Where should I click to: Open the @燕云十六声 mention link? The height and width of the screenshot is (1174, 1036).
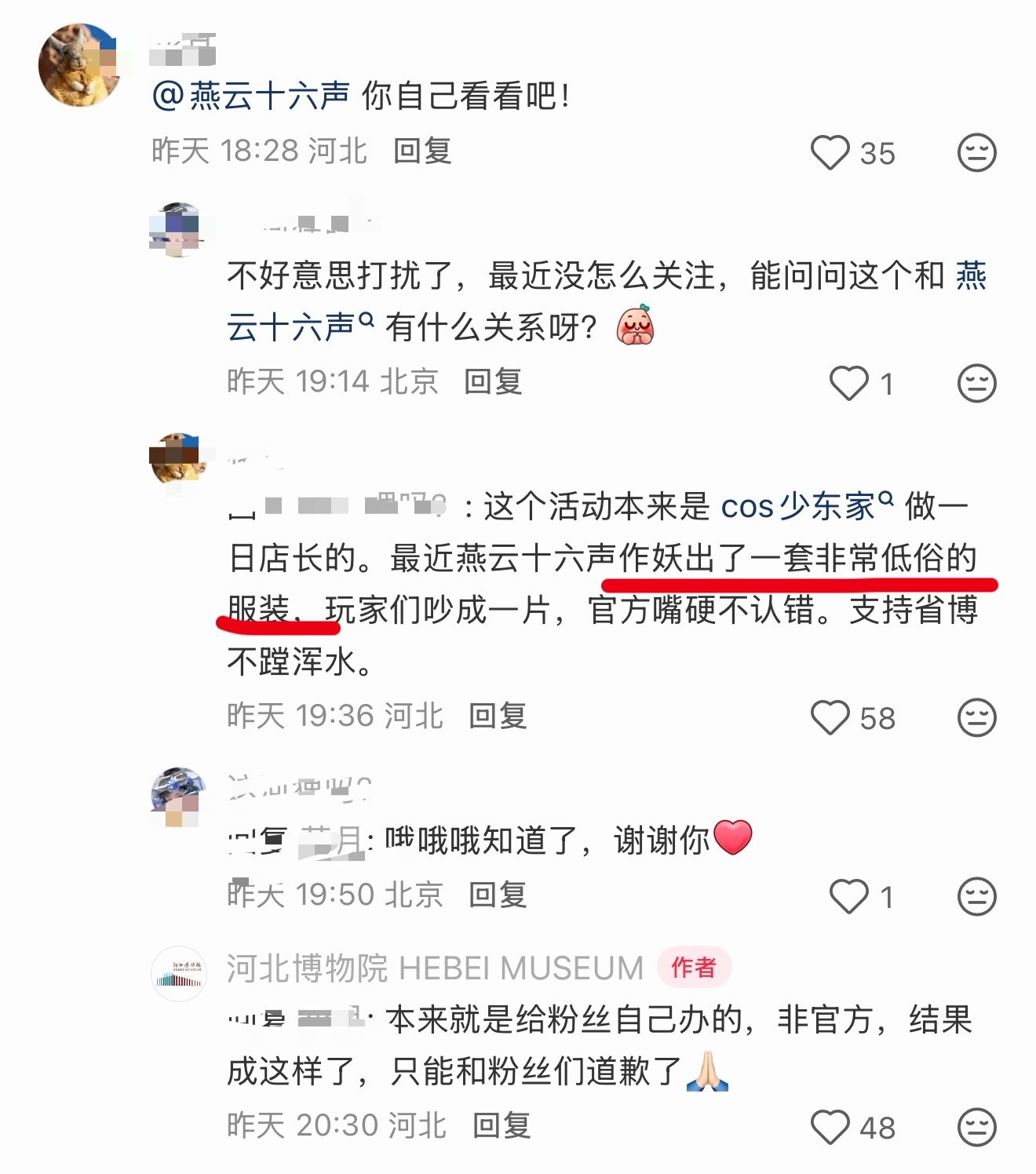click(250, 97)
